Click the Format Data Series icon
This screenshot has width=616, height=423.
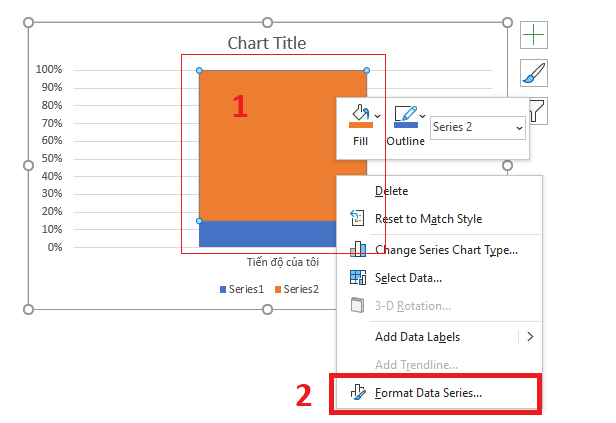(358, 392)
